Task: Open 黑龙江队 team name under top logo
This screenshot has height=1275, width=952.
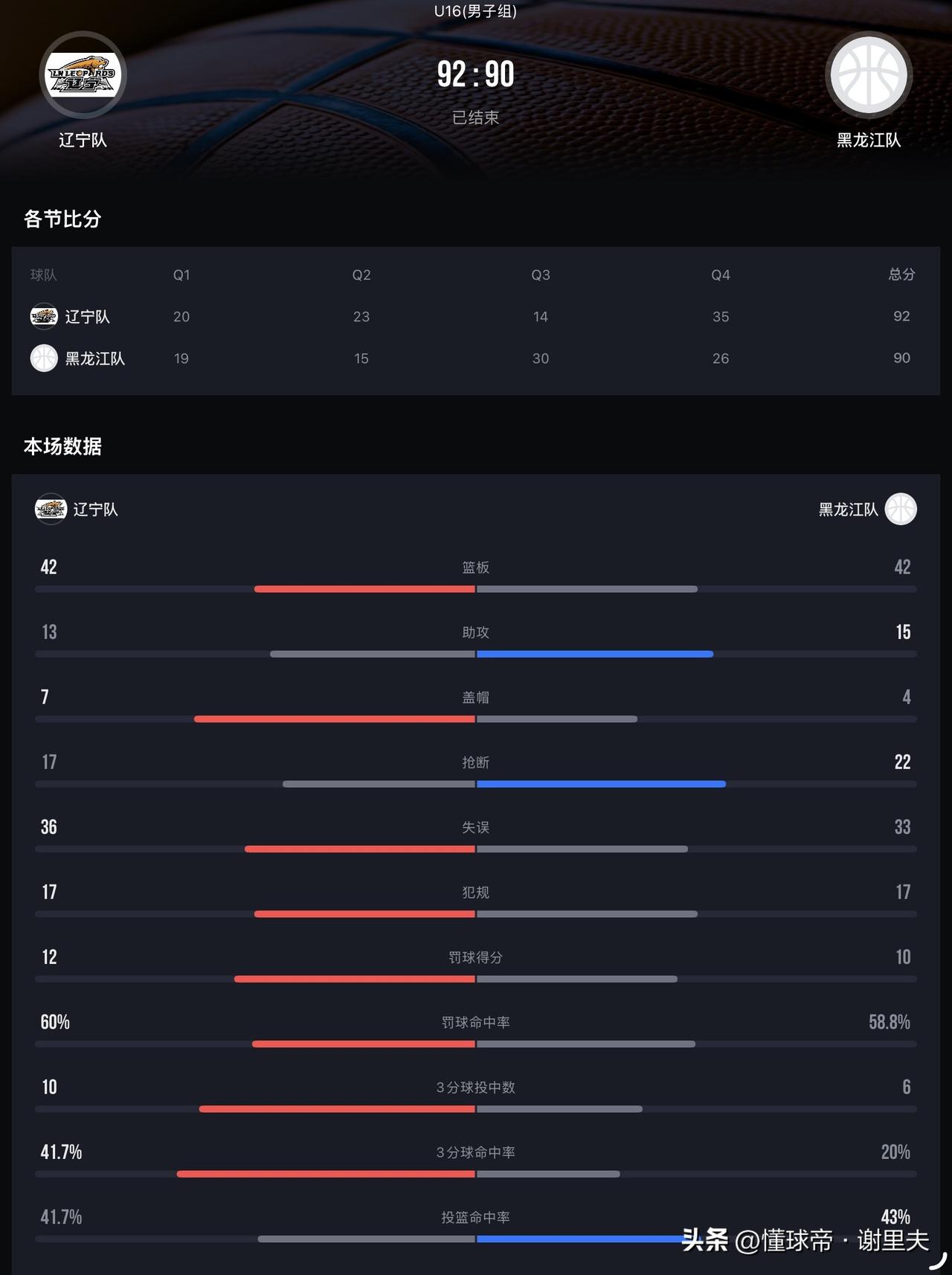Action: (869, 140)
